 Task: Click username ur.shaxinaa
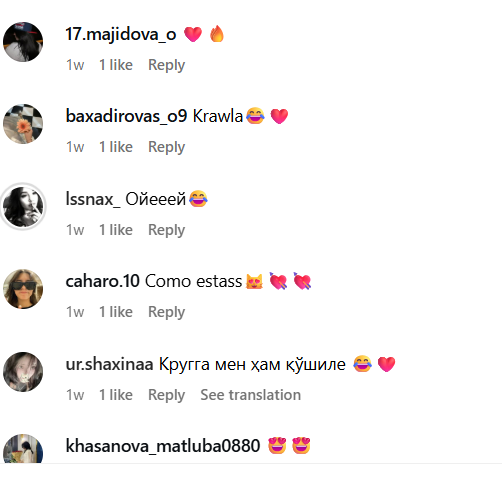pos(109,364)
